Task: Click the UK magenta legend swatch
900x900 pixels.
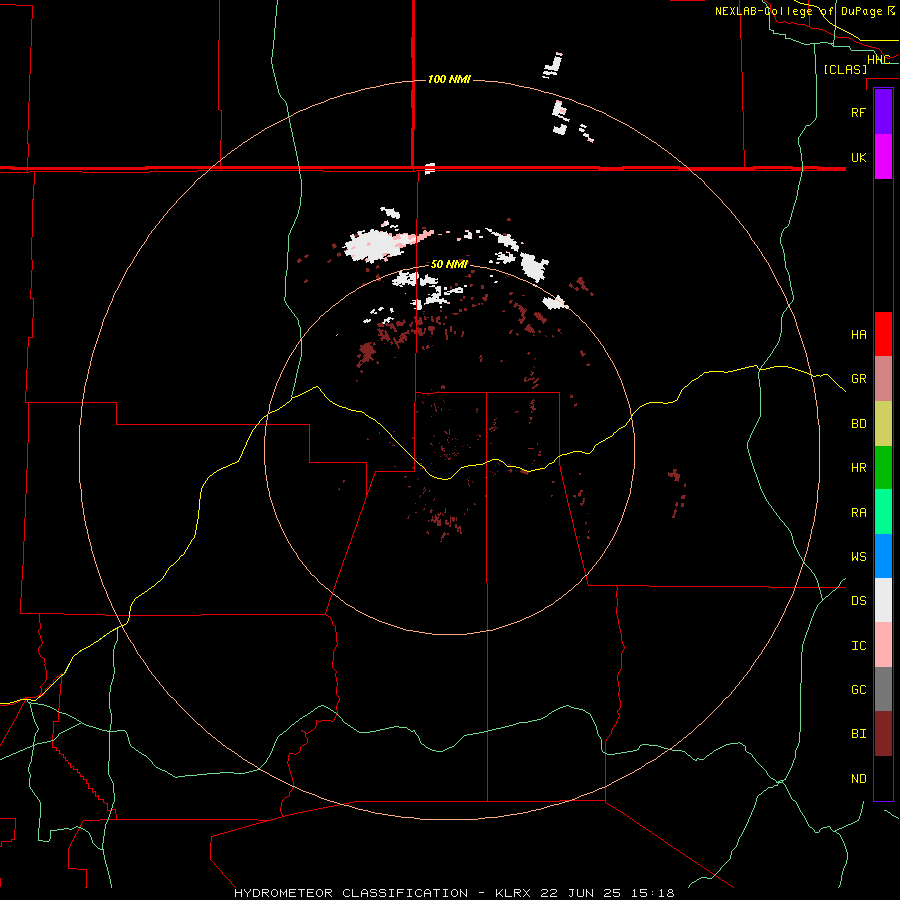Action: click(x=883, y=156)
